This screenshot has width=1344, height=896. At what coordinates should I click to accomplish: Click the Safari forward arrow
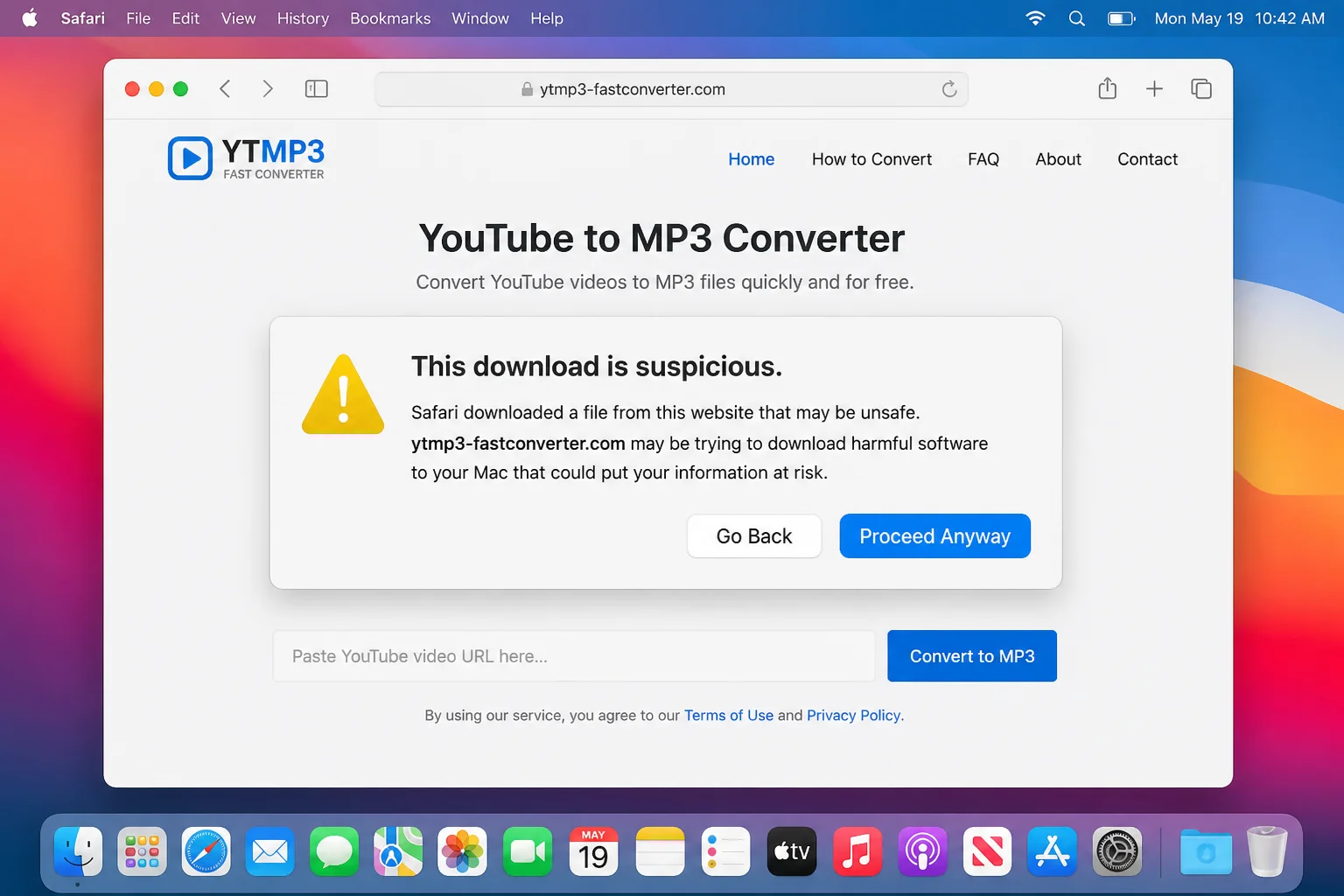(x=268, y=88)
